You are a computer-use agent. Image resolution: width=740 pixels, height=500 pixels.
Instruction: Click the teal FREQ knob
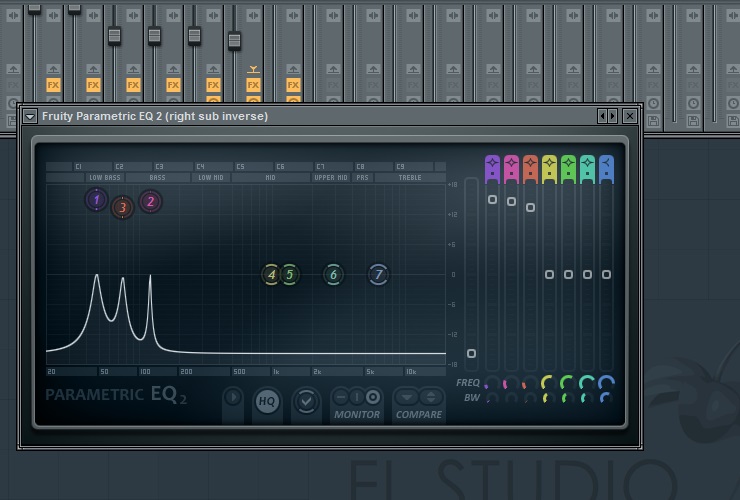(x=587, y=383)
